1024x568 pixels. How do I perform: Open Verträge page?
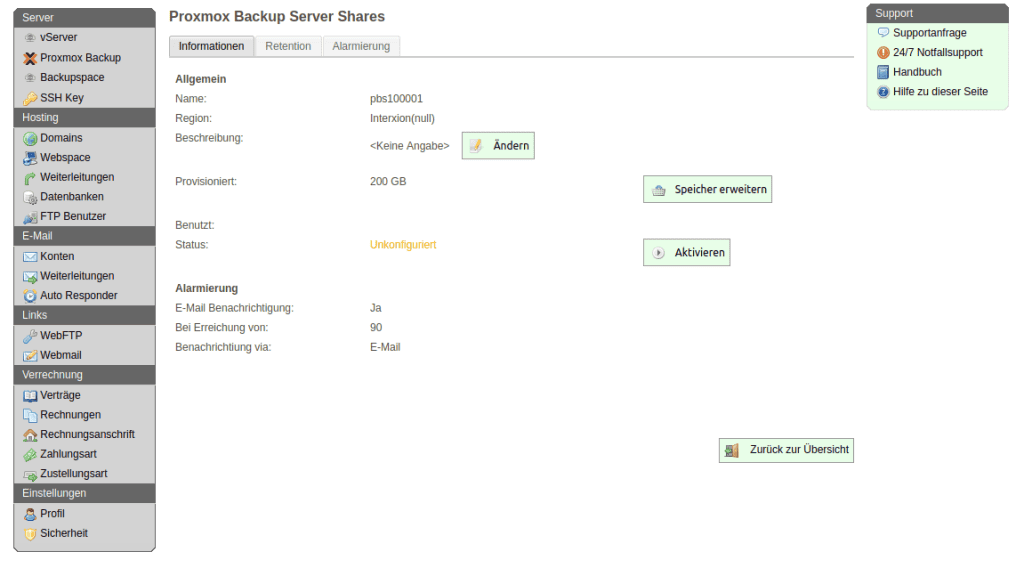pyautogui.click(x=61, y=396)
